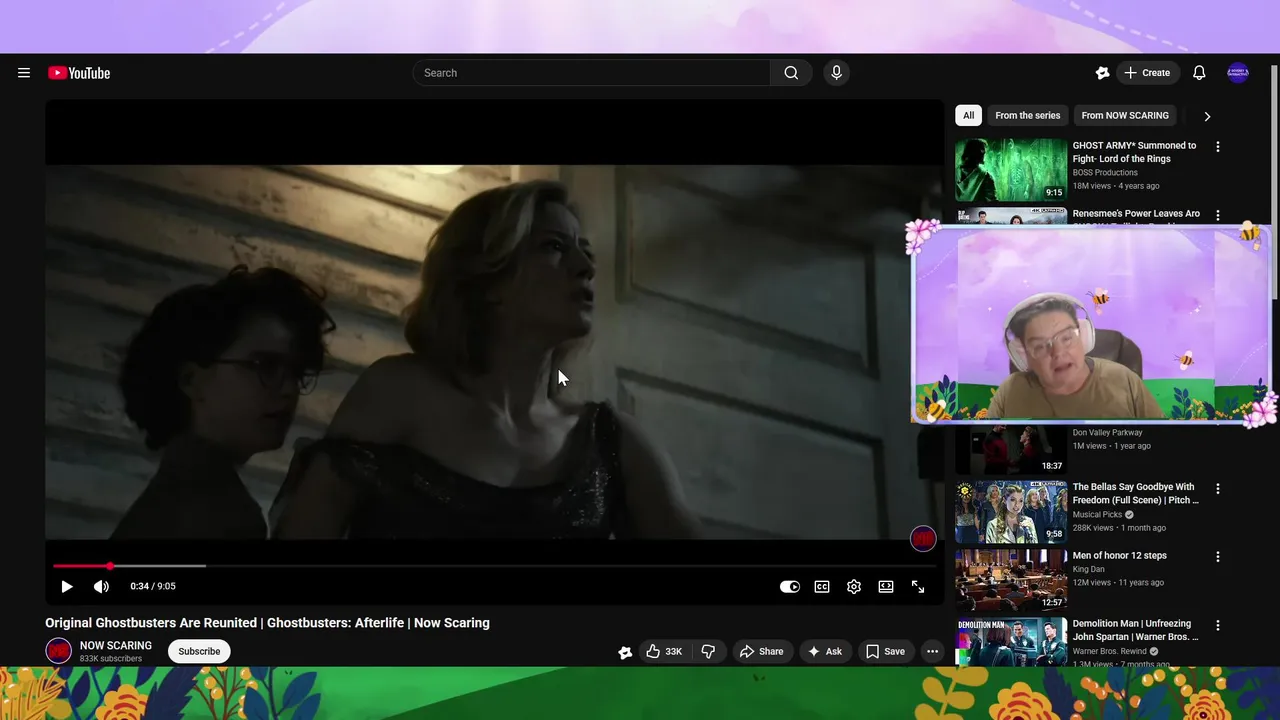
Task: Click in the Search input field
Action: pyautogui.click(x=591, y=73)
